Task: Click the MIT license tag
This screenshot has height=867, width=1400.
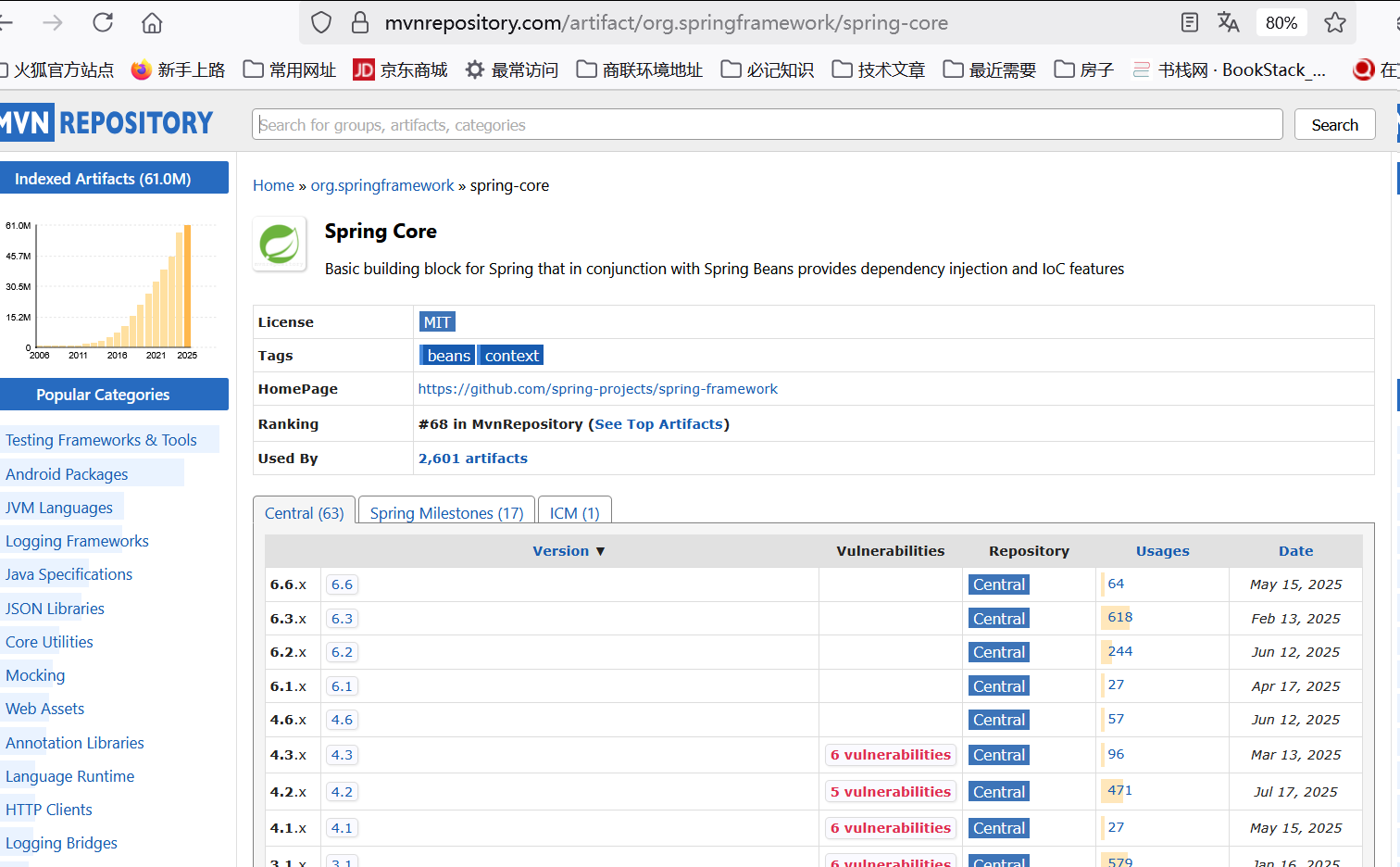Action: click(x=437, y=322)
